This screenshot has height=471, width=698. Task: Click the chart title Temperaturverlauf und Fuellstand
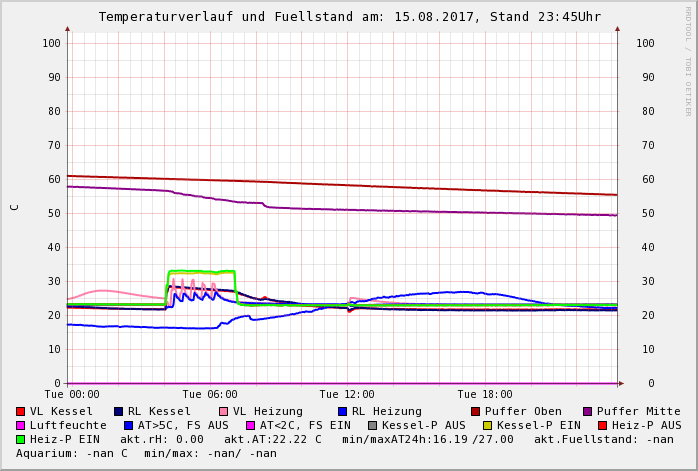click(x=349, y=17)
